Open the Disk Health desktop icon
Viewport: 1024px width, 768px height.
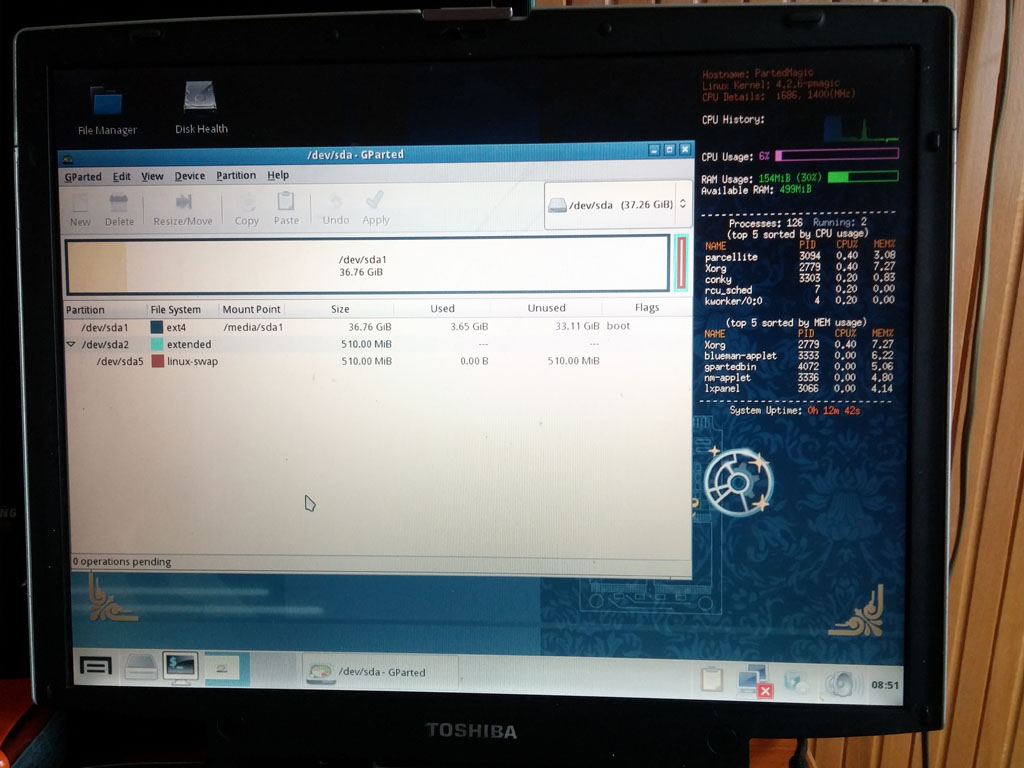[x=200, y=107]
